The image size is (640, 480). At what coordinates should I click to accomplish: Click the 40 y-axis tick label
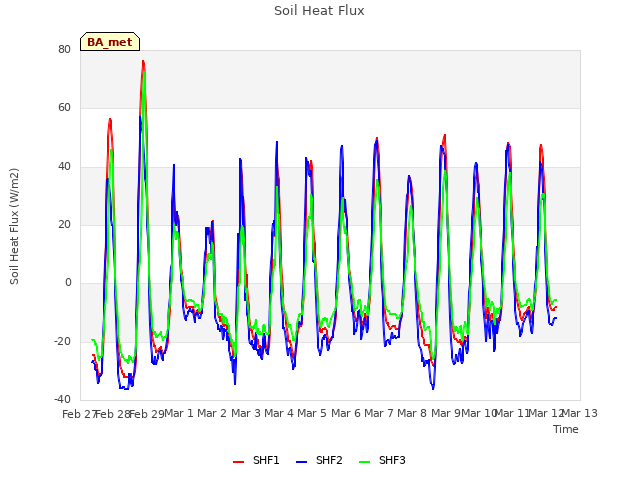[x=64, y=166]
